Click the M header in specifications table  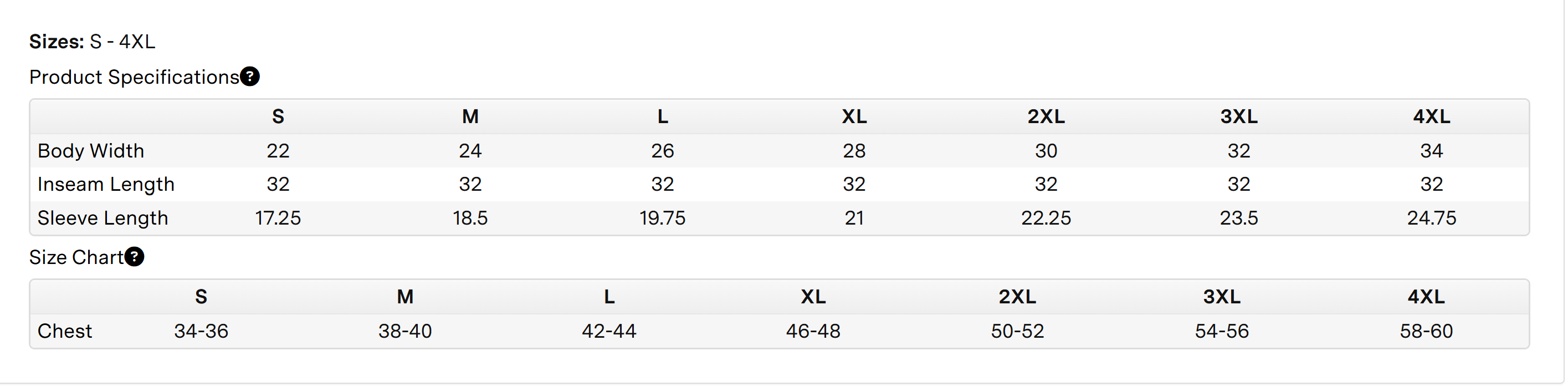tap(470, 116)
